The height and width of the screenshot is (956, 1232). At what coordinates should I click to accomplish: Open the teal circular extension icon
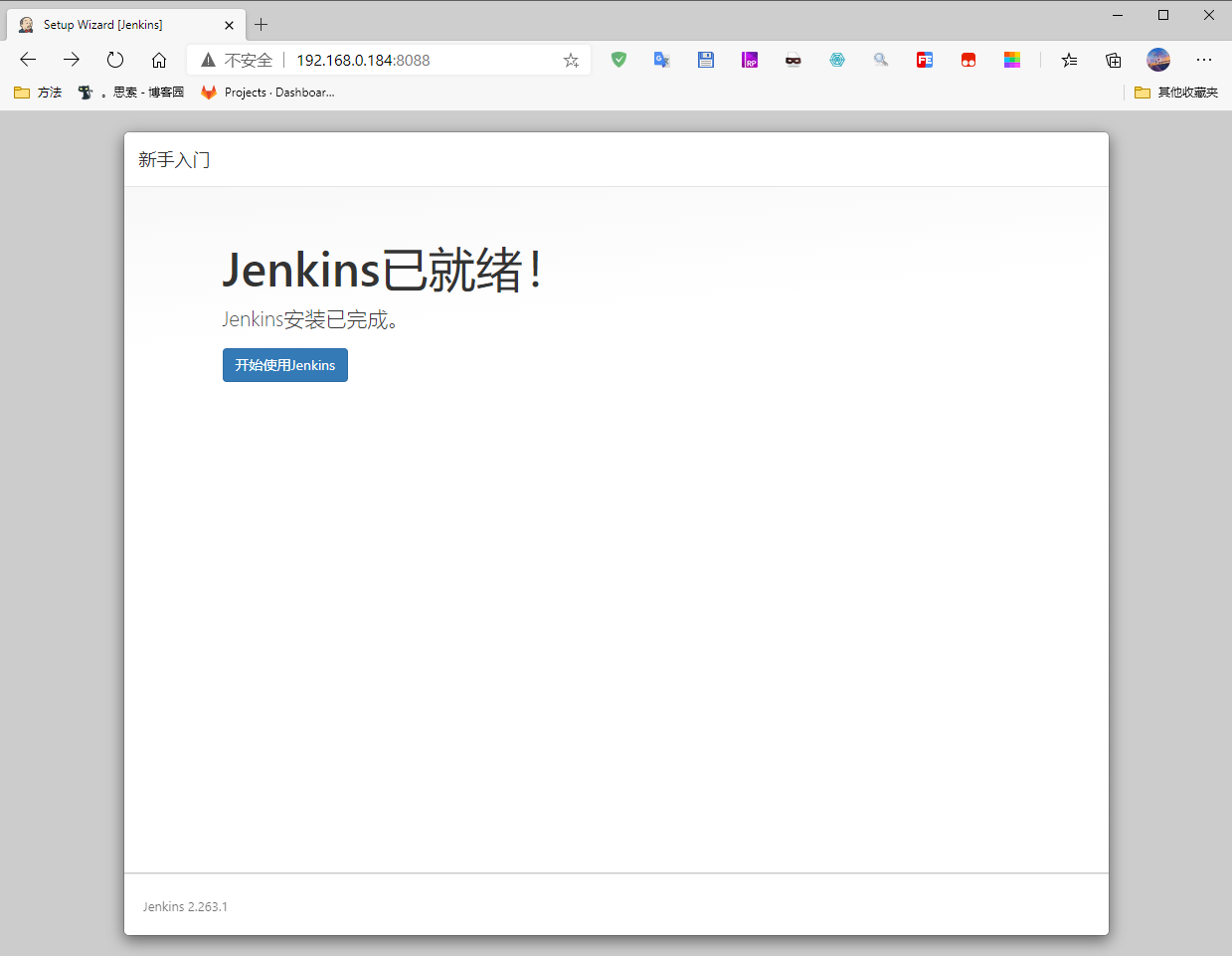[837, 60]
